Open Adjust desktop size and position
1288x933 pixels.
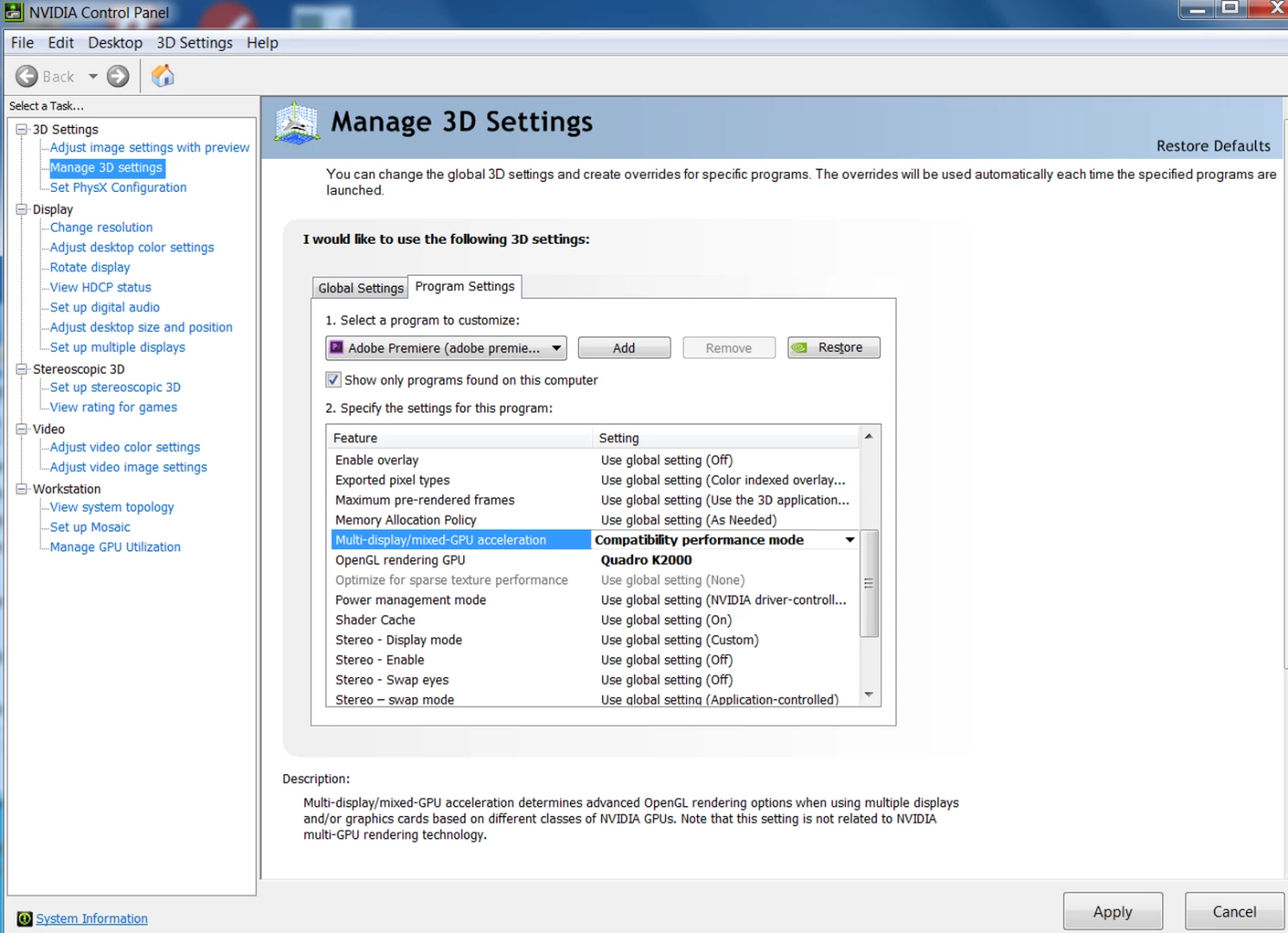click(x=141, y=327)
